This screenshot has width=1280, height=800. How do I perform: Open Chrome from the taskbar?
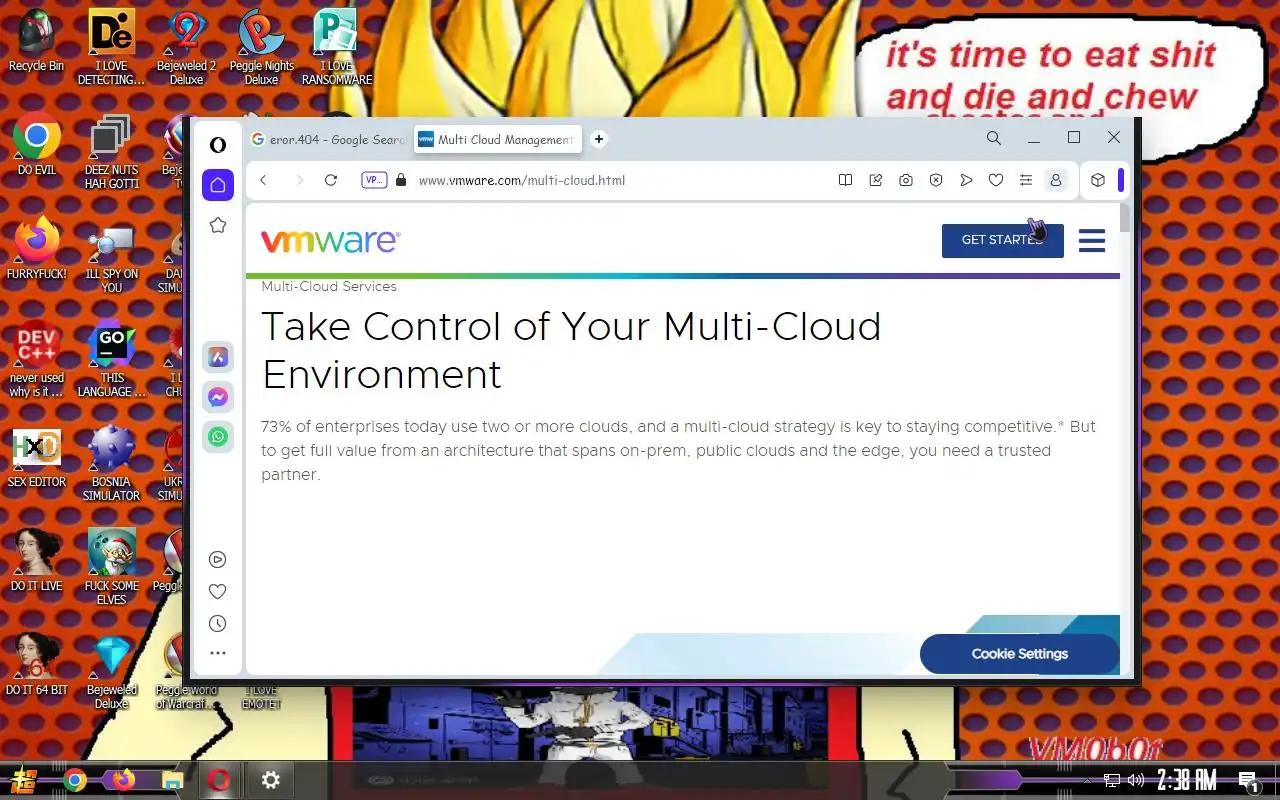pos(75,781)
